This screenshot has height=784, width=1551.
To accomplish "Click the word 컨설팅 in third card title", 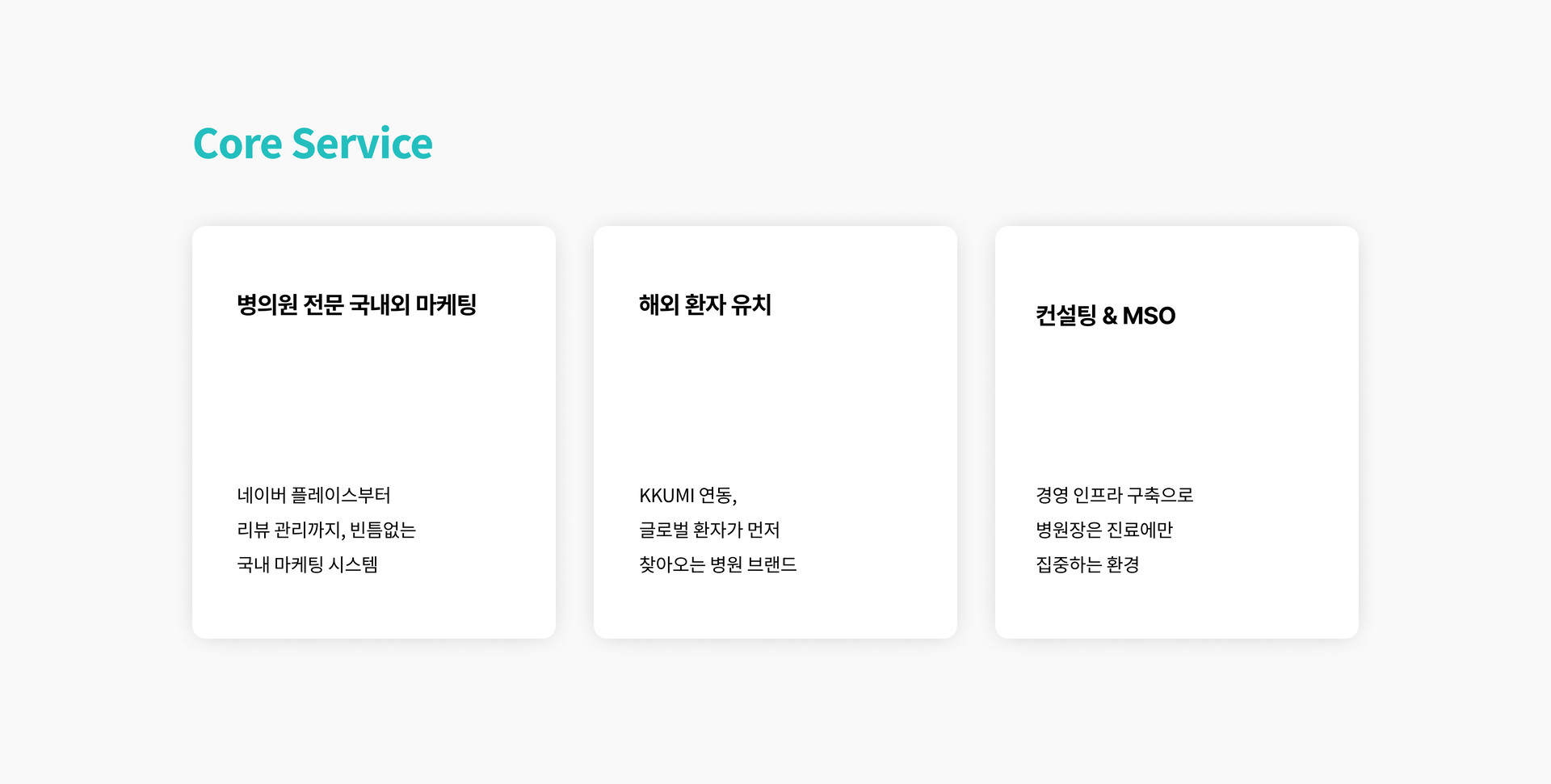I will [x=1066, y=315].
